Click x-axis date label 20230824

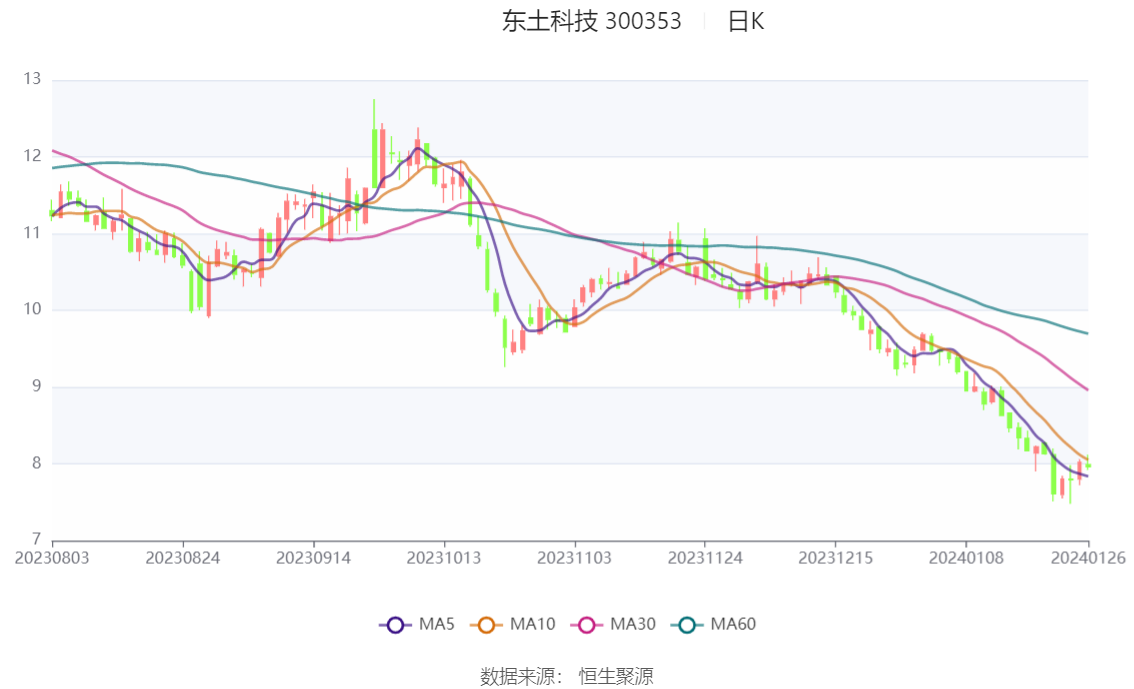183,558
